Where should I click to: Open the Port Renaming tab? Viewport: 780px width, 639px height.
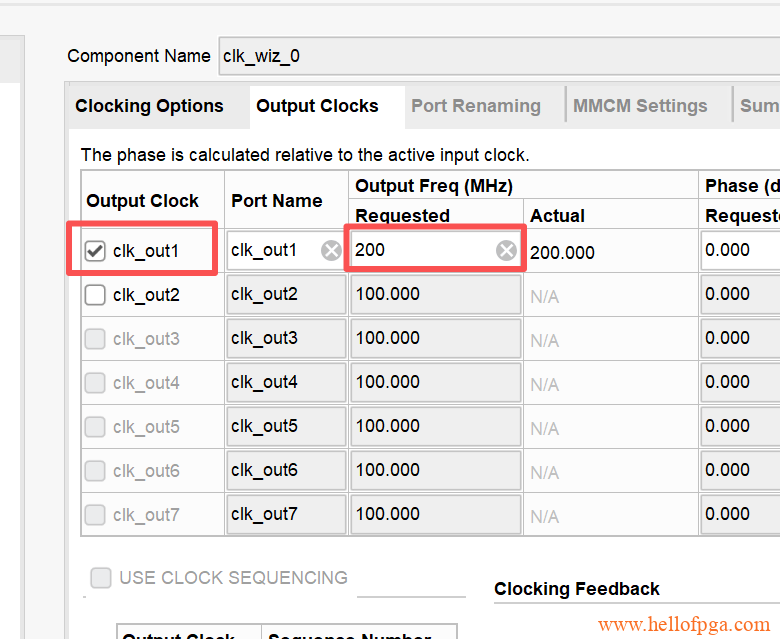click(x=476, y=106)
